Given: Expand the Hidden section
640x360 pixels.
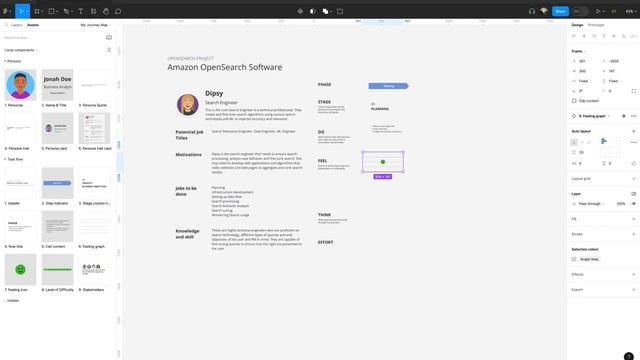Looking at the screenshot, I should [x=11, y=300].
